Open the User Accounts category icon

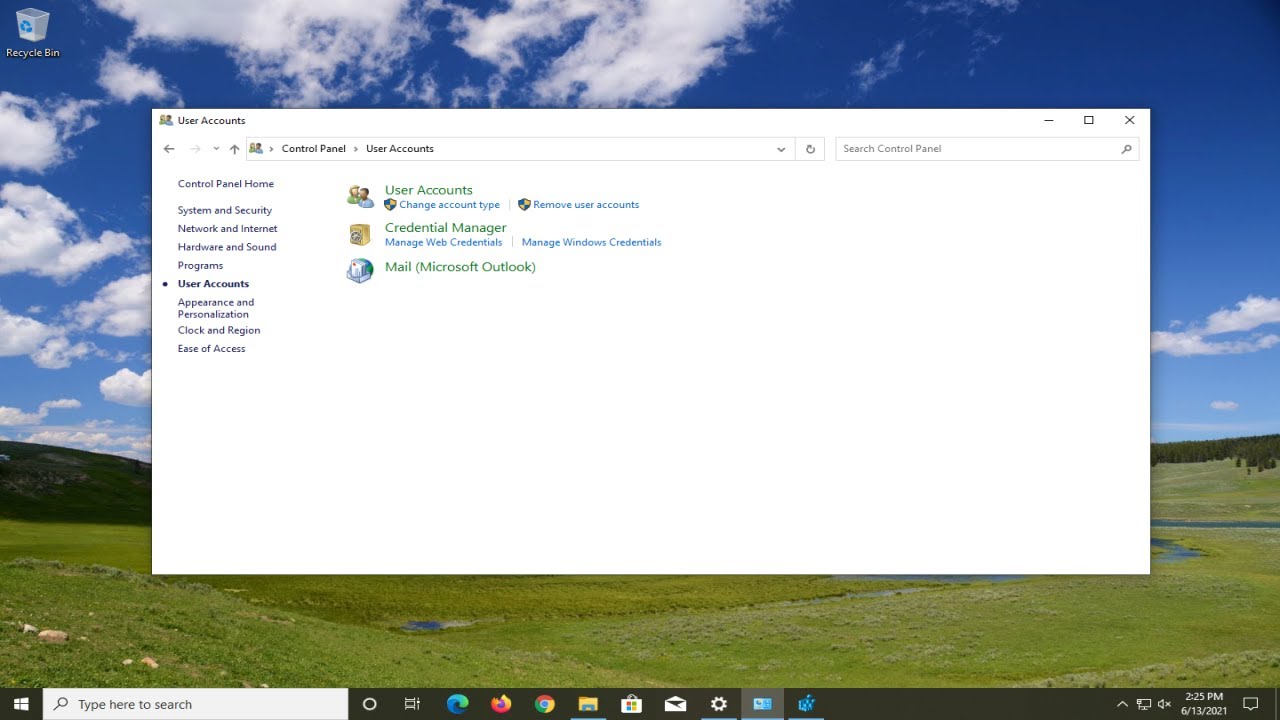click(360, 196)
